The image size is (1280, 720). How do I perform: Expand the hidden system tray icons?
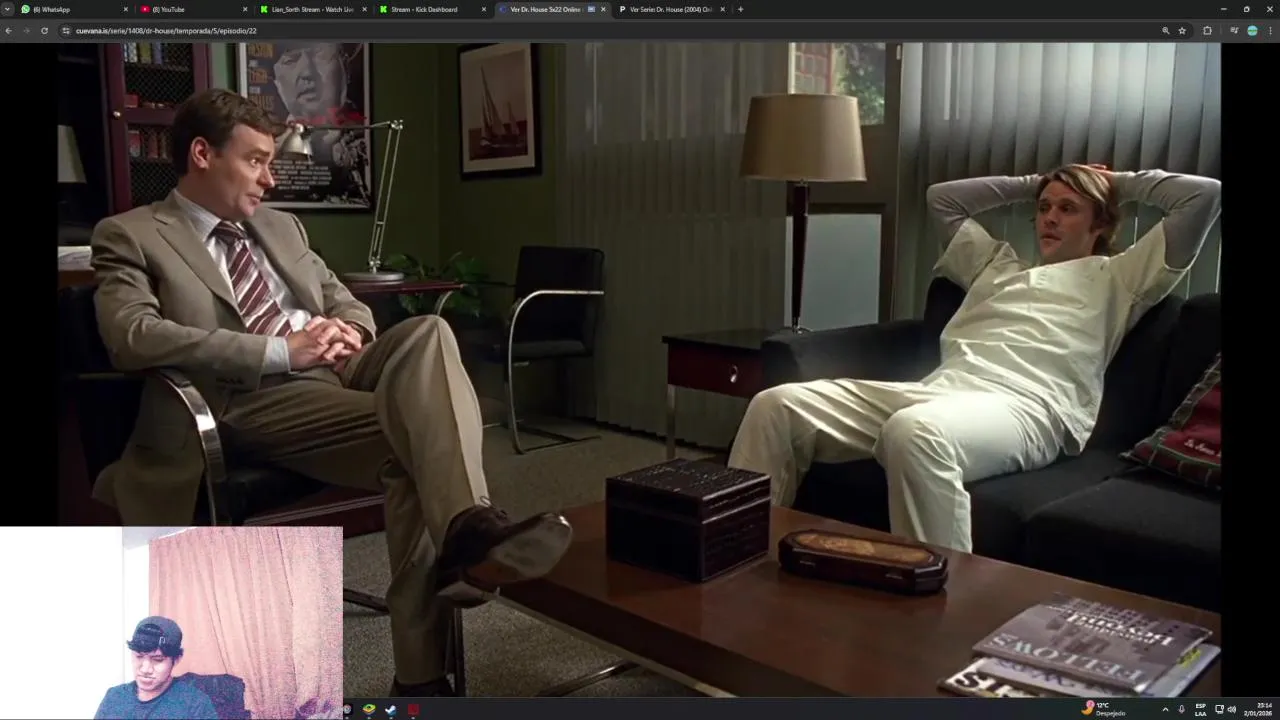tap(1165, 709)
